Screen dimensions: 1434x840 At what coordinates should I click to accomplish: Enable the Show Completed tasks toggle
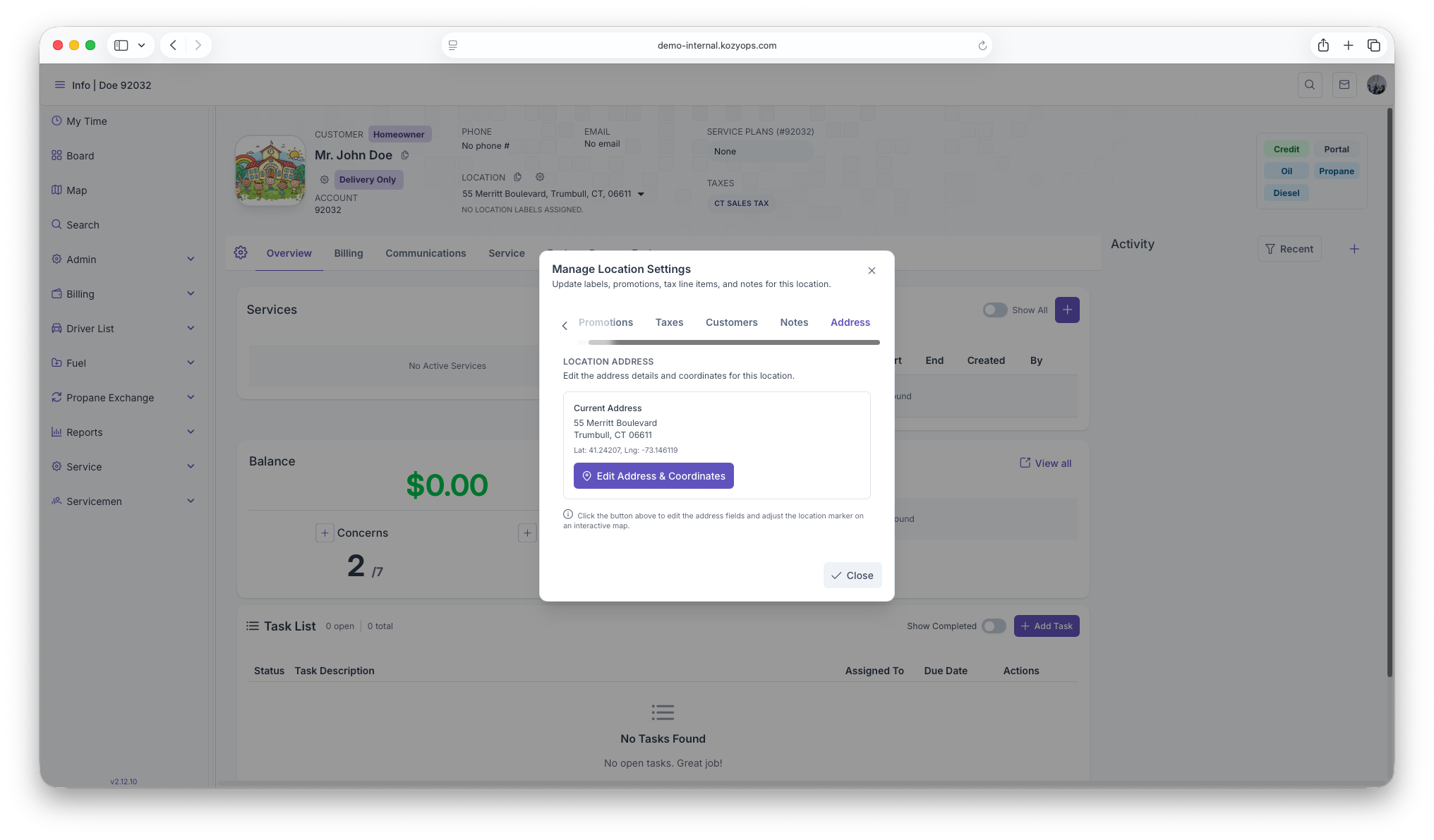pos(994,626)
